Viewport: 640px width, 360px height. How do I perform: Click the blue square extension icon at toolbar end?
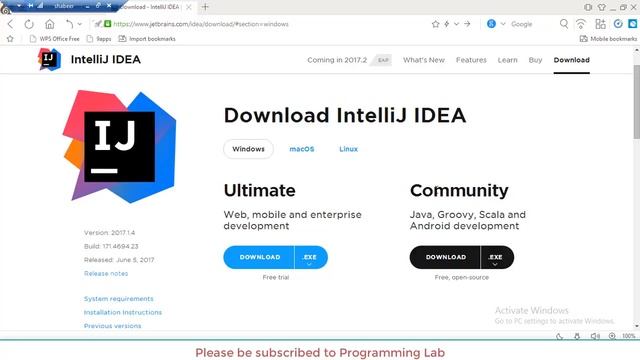[x=633, y=24]
